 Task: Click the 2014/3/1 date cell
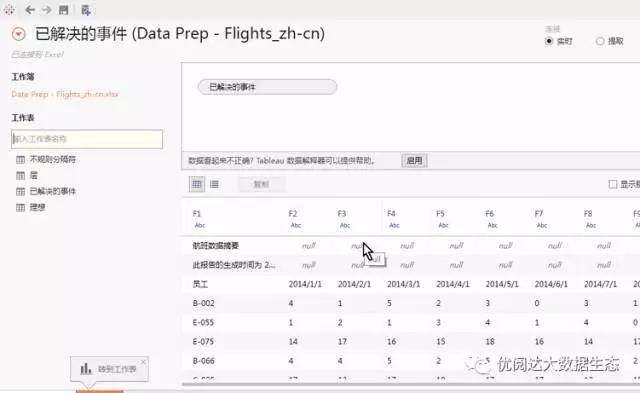point(403,284)
